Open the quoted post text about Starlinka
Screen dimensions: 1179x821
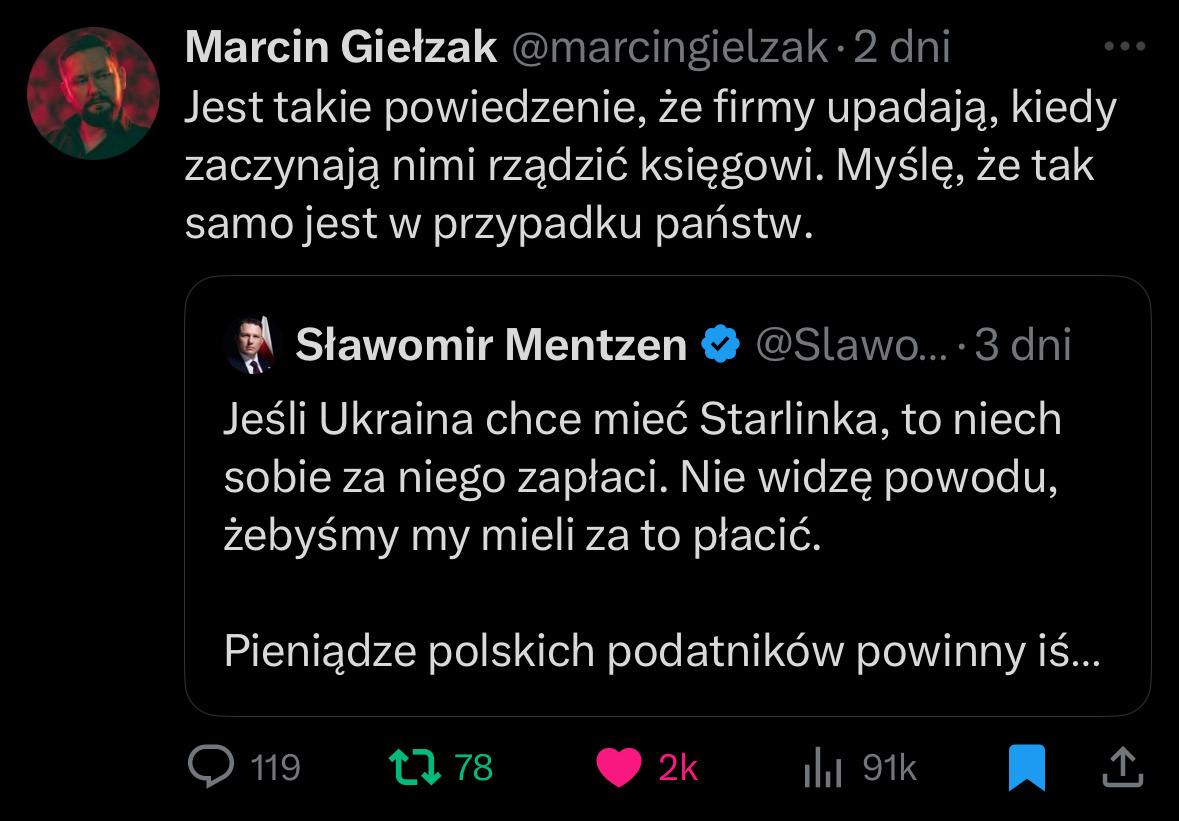coord(640,480)
